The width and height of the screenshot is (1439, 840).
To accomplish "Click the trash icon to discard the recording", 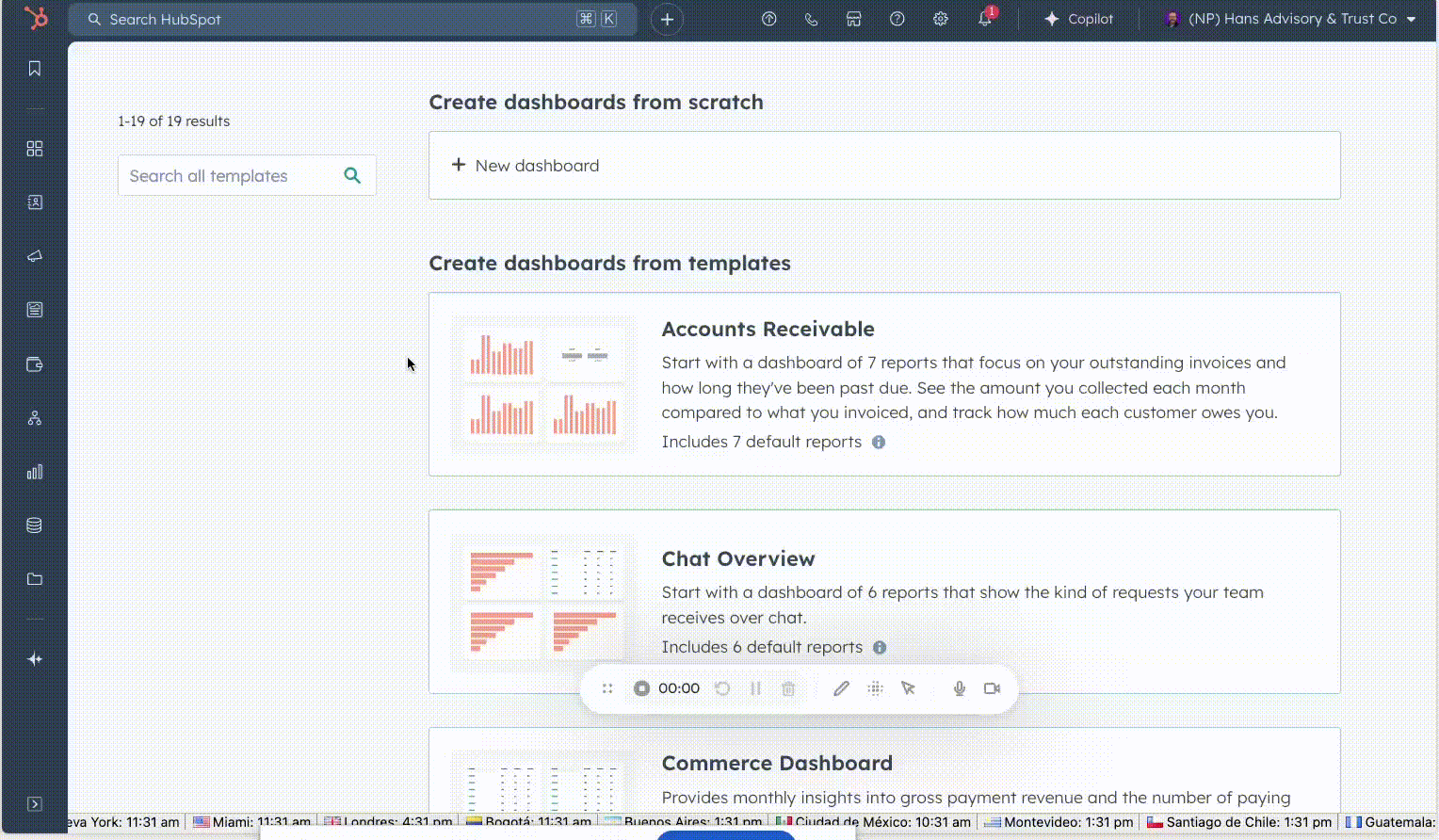I will pyautogui.click(x=788, y=688).
